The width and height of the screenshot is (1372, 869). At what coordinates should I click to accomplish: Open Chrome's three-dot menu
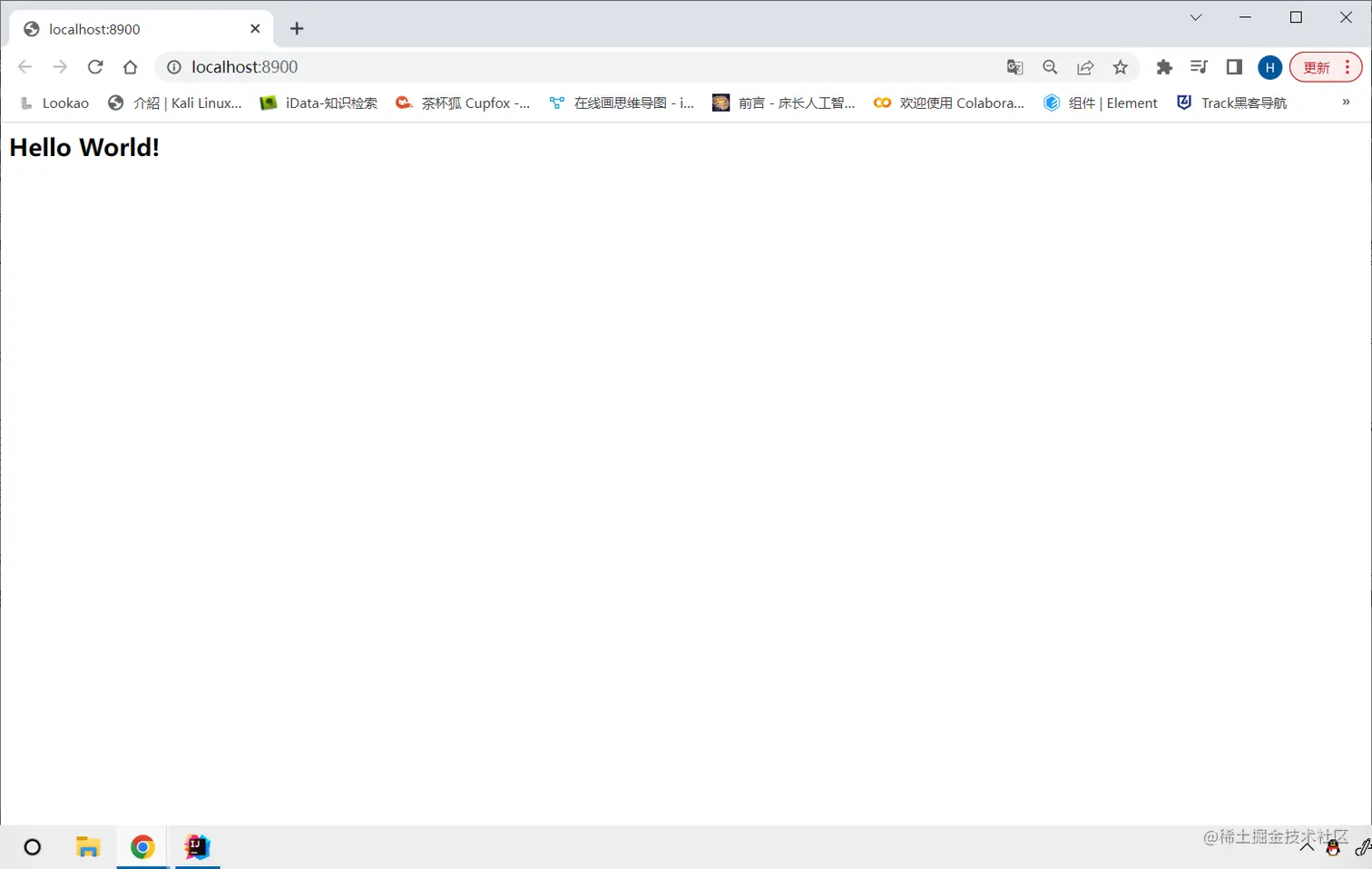point(1347,67)
